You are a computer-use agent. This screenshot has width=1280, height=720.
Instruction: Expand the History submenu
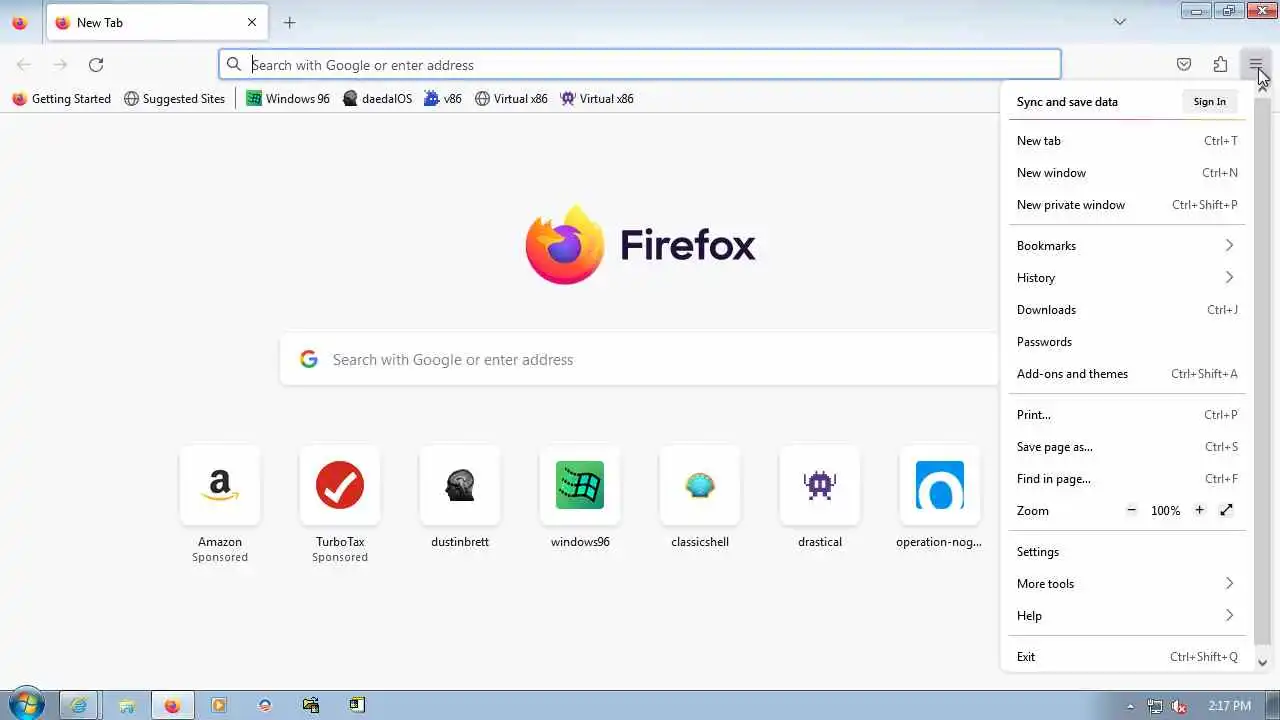1127,278
